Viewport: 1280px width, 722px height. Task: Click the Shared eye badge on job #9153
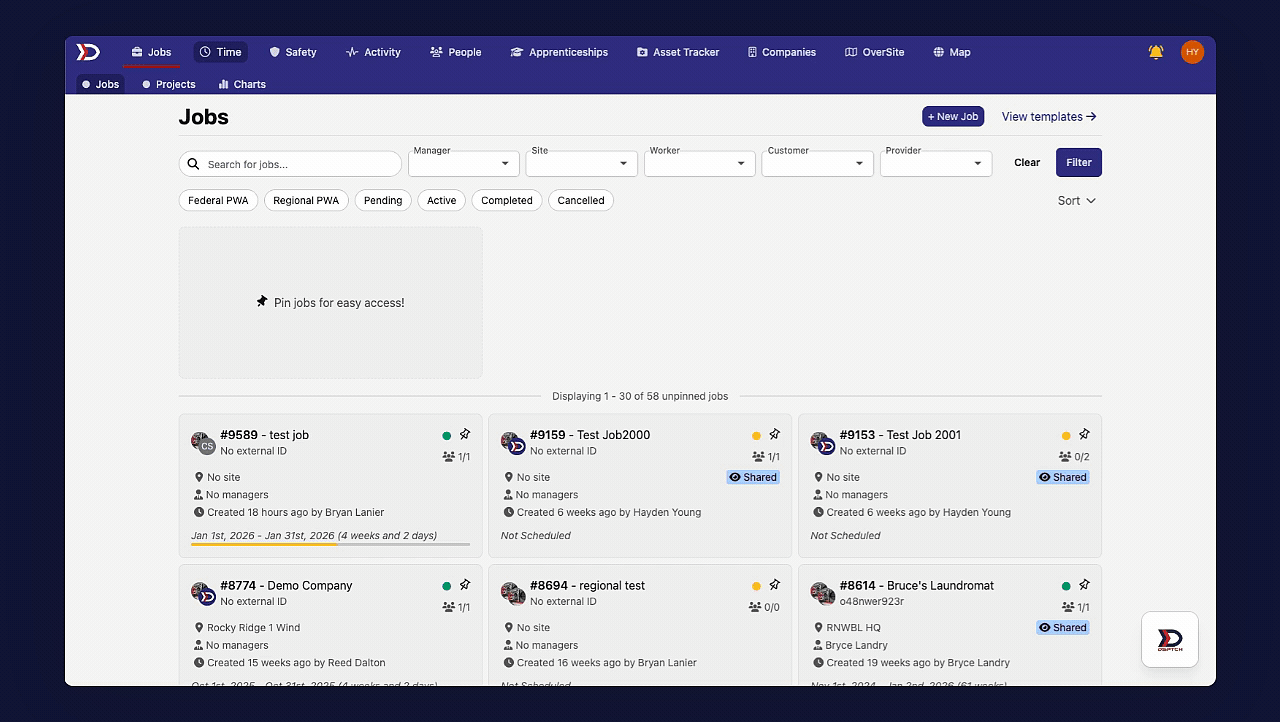pyautogui.click(x=1063, y=477)
